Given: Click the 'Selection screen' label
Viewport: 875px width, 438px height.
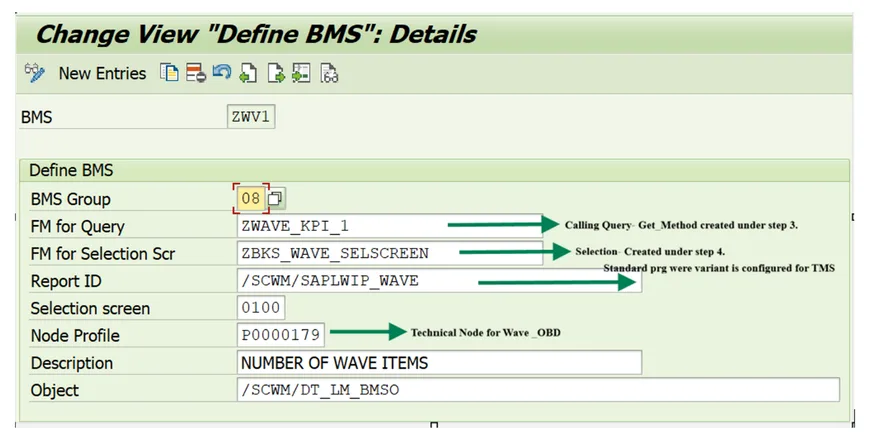Looking at the screenshot, I should [x=90, y=309].
